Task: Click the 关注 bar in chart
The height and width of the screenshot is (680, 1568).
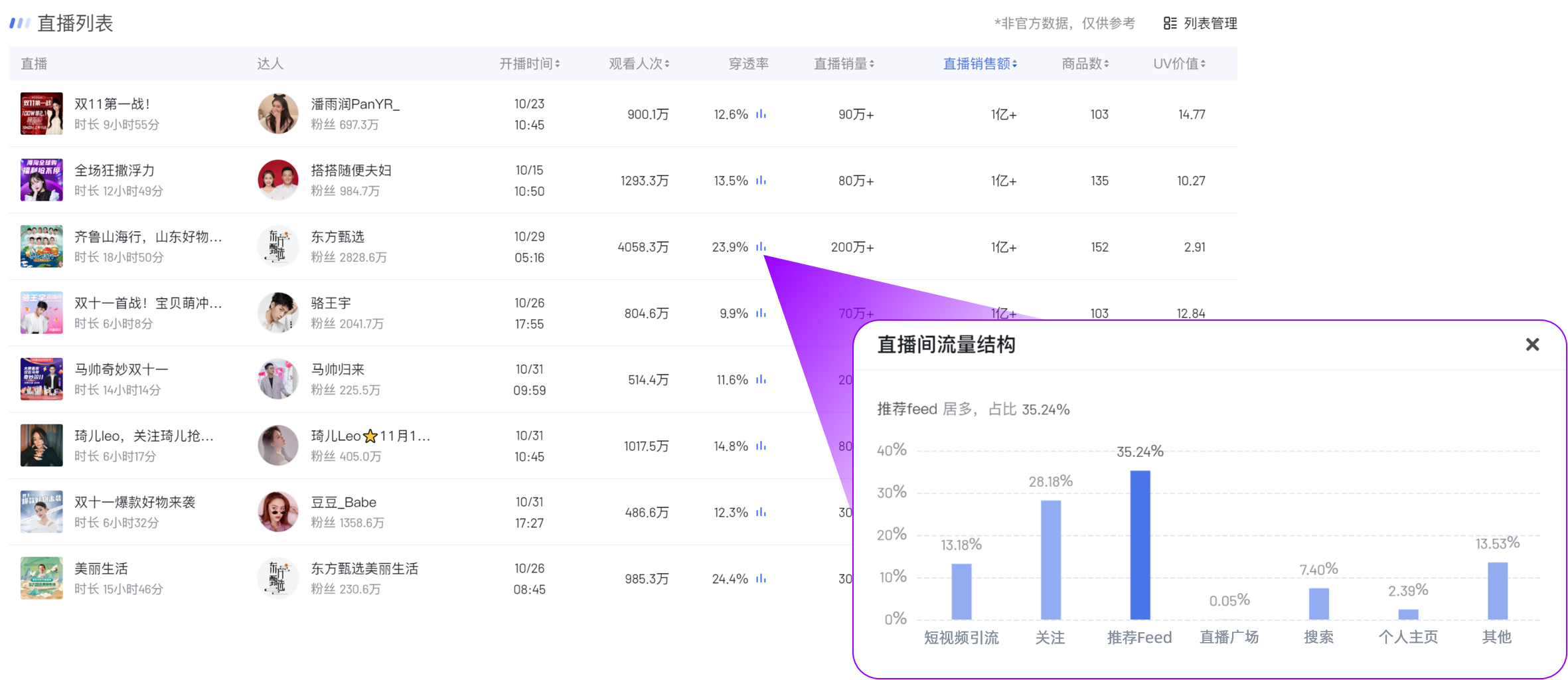Action: [x=1050, y=560]
